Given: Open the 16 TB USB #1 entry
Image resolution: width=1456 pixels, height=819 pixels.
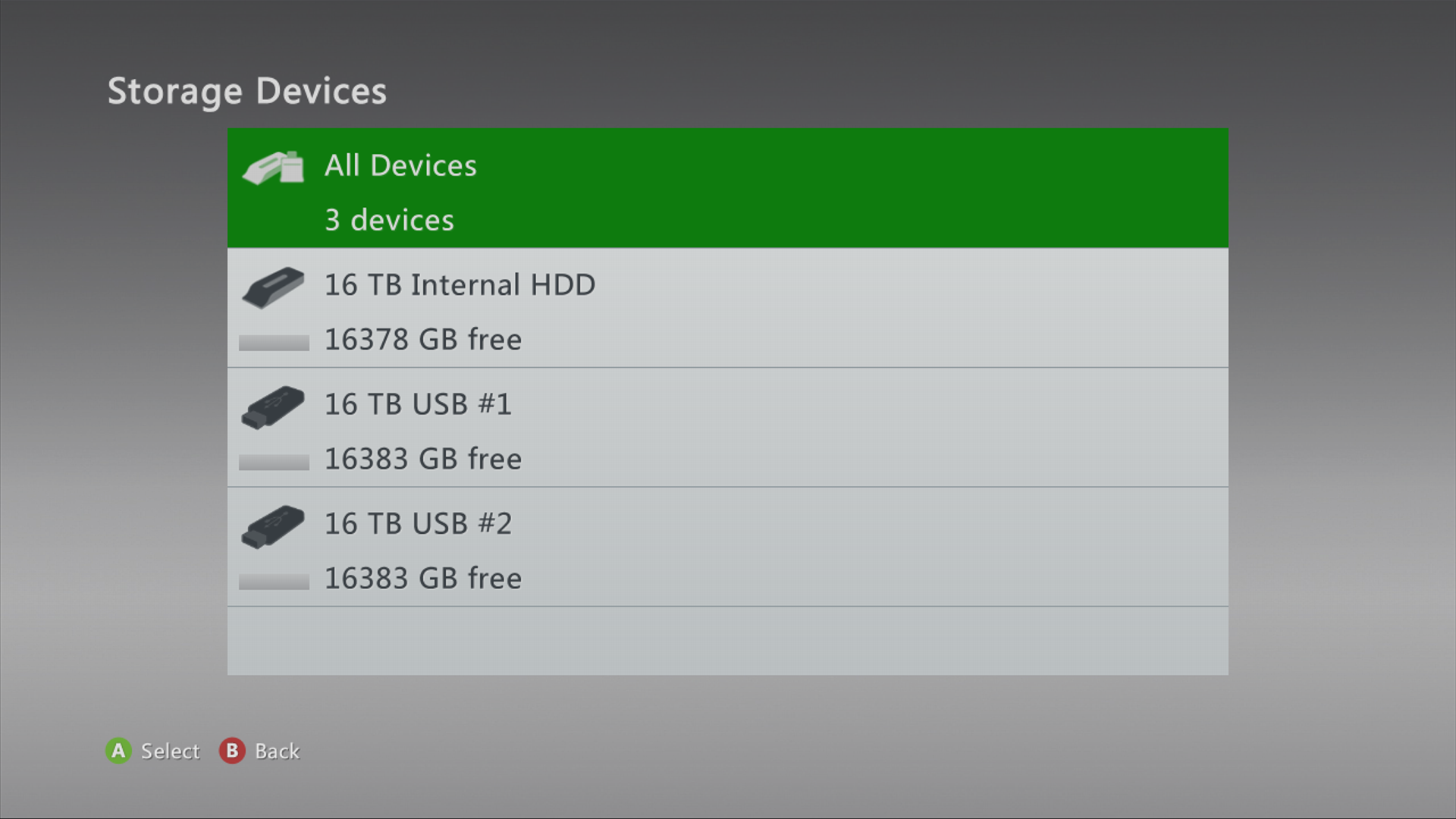Looking at the screenshot, I should (x=728, y=428).
